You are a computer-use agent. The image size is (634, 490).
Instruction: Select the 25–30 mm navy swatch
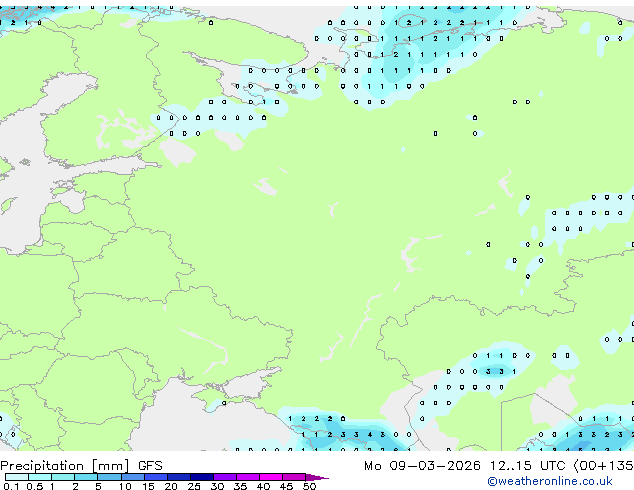coord(202,477)
